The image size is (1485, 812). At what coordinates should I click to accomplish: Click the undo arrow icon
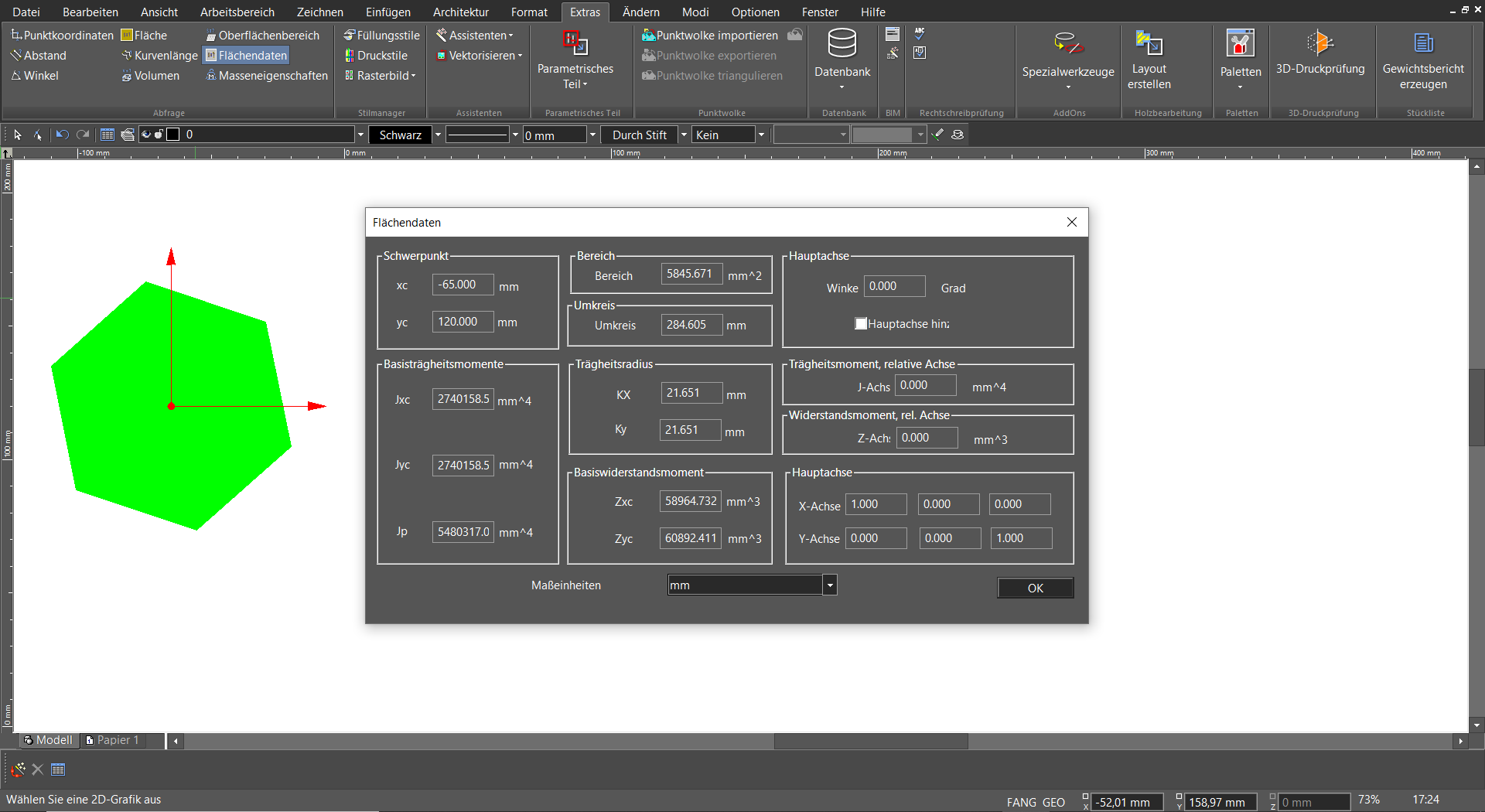[x=63, y=135]
